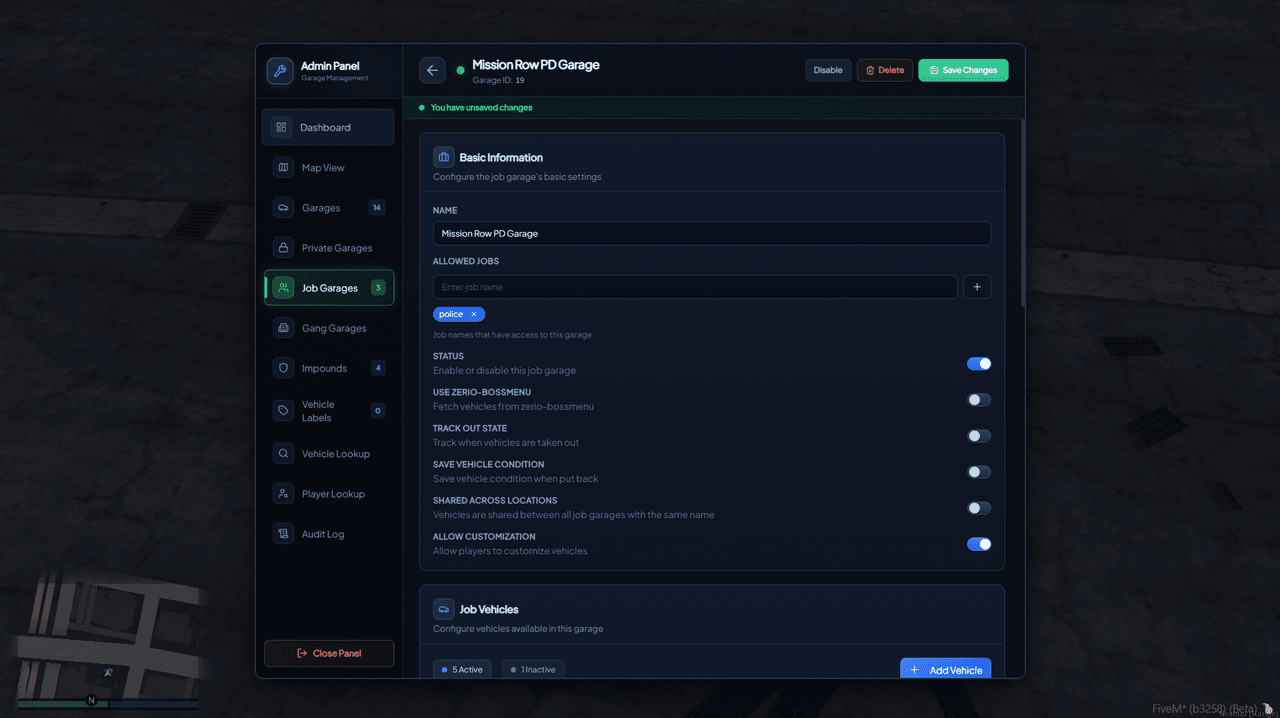Screen dimensions: 1280x718
Task: Remove the police job tag
Action: (x=474, y=314)
